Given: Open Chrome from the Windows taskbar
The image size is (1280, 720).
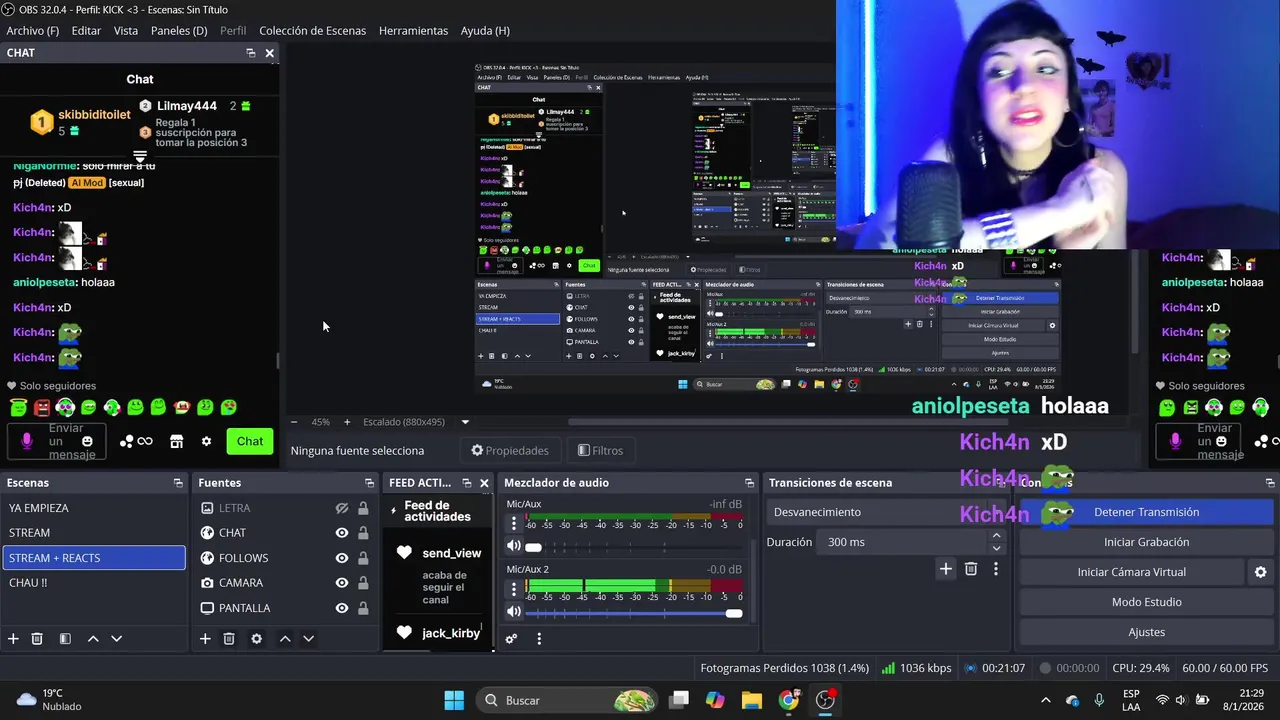Looking at the screenshot, I should [x=789, y=700].
